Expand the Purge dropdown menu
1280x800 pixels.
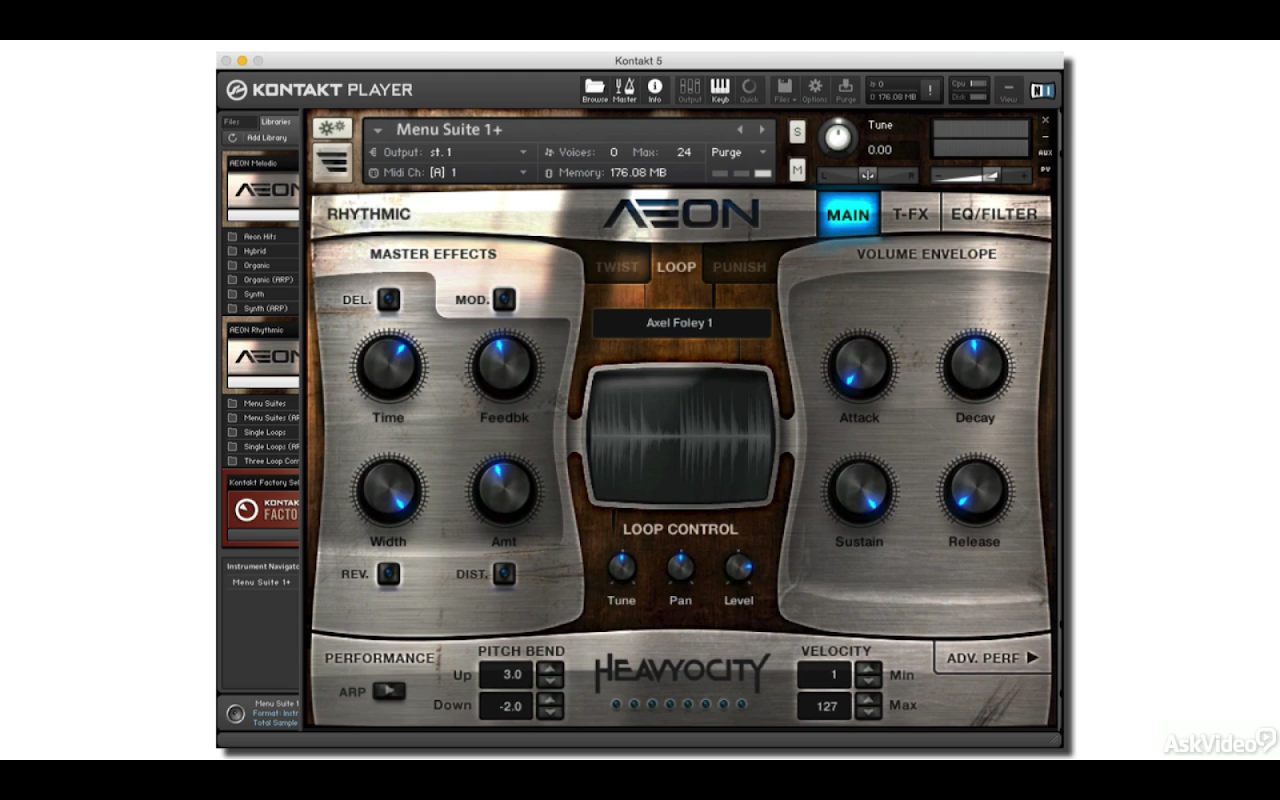pos(739,152)
